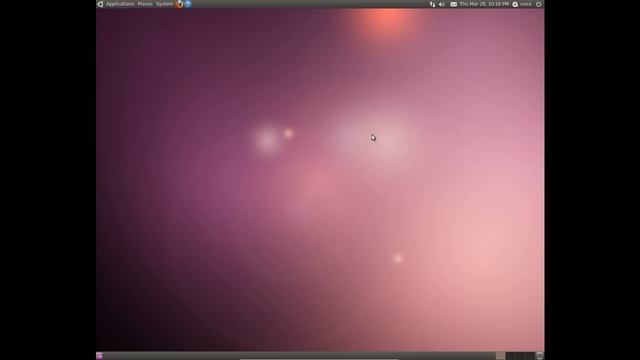Open the power session menu

click(539, 4)
